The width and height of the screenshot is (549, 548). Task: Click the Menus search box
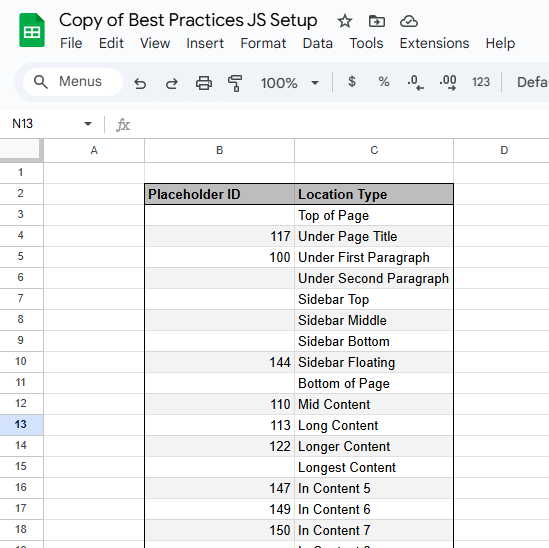click(x=73, y=82)
